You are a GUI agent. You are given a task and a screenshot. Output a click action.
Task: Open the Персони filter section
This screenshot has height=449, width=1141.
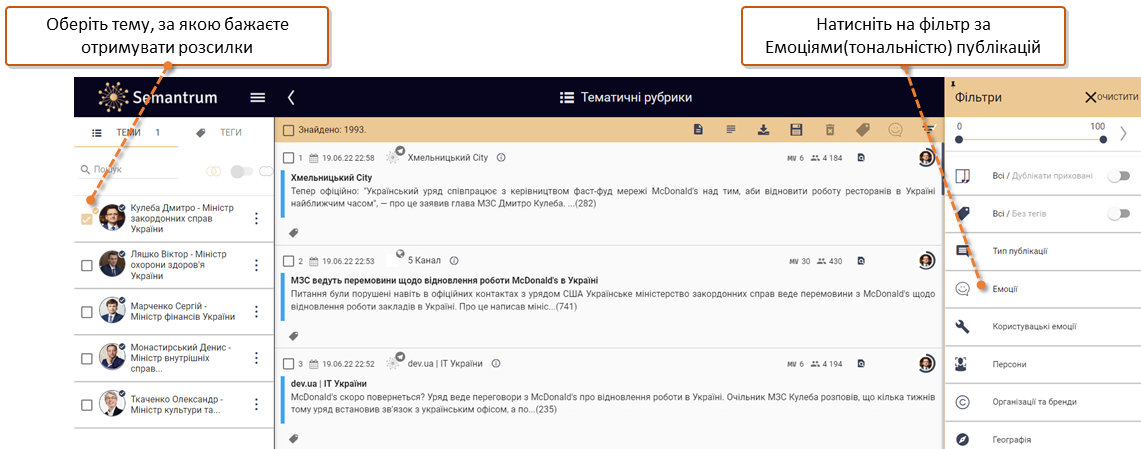1043,365
